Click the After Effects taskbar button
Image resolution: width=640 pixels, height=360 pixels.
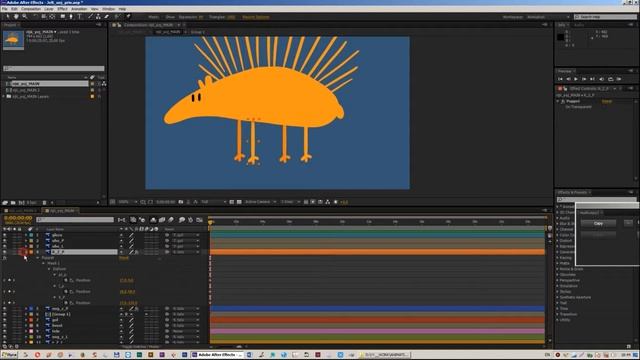[x=217, y=355]
